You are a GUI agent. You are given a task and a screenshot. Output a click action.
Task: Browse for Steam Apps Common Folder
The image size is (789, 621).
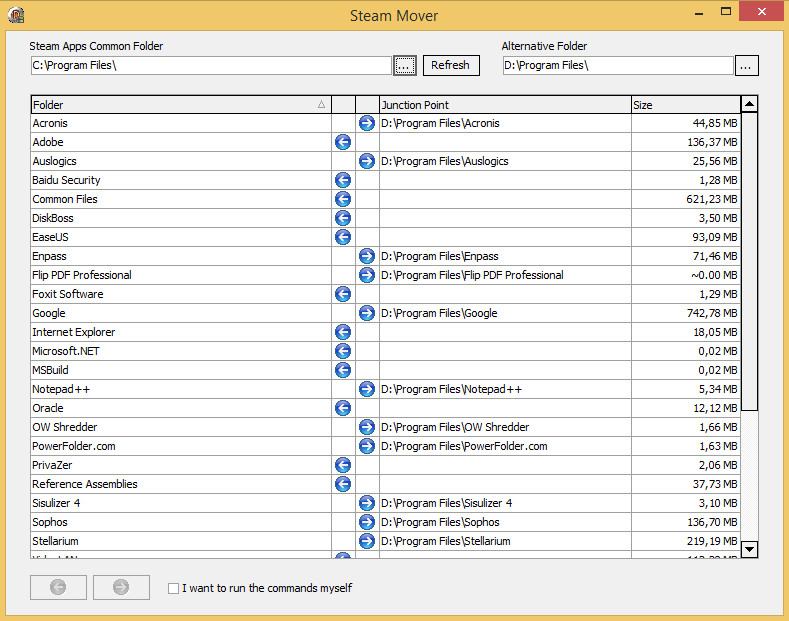(x=405, y=65)
